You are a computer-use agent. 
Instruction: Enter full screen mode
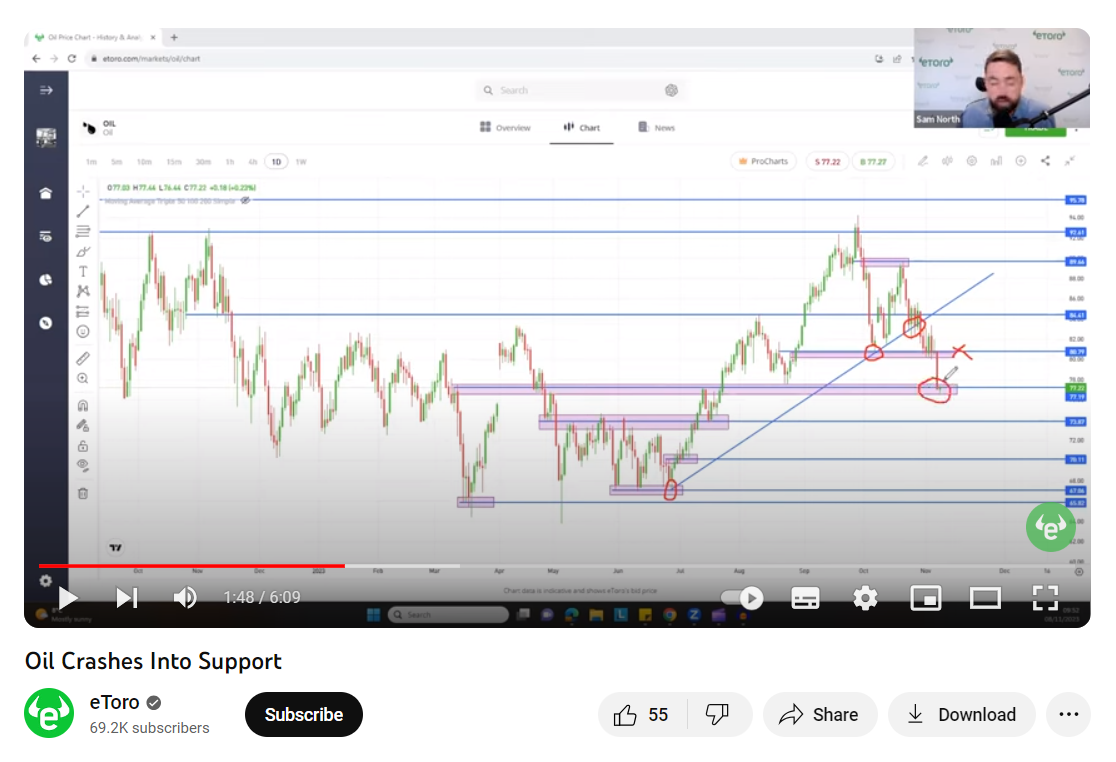1045,598
